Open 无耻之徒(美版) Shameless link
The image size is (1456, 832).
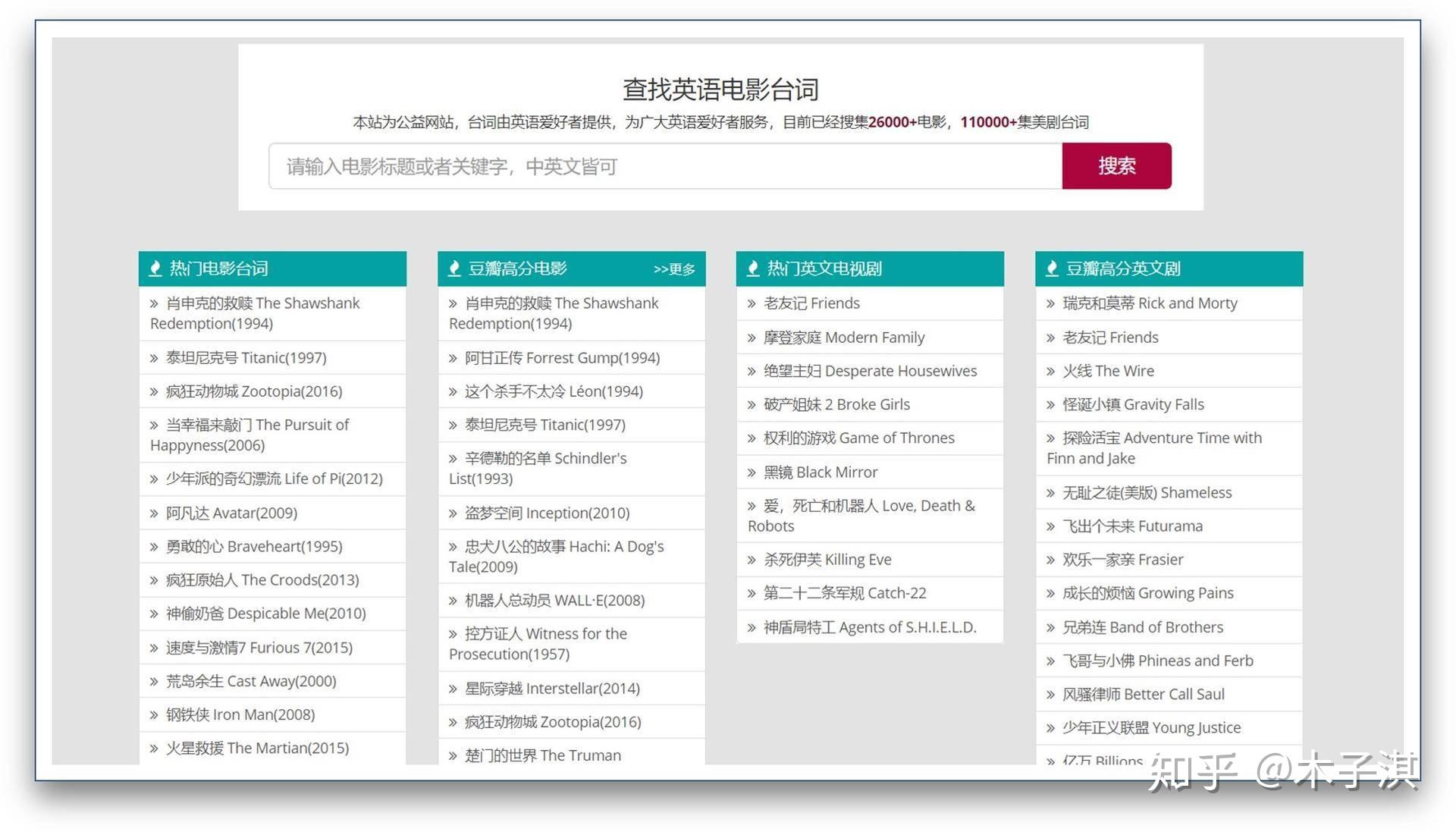pyautogui.click(x=1147, y=492)
